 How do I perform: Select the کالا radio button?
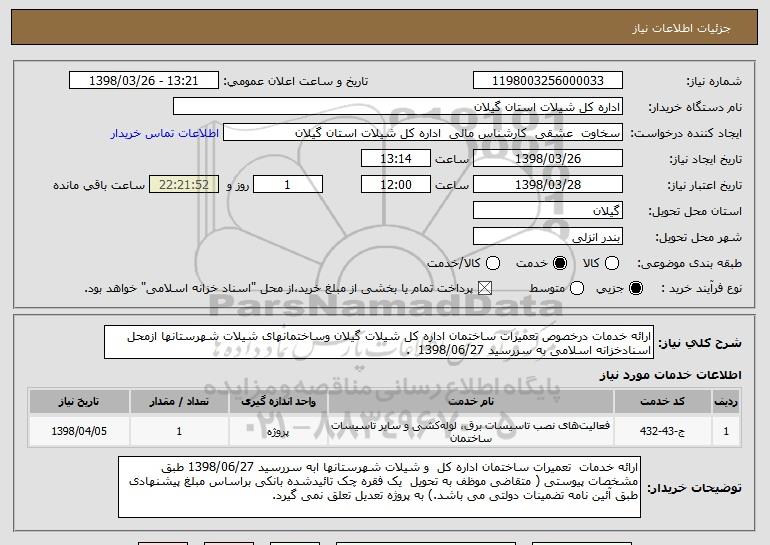click(x=612, y=263)
